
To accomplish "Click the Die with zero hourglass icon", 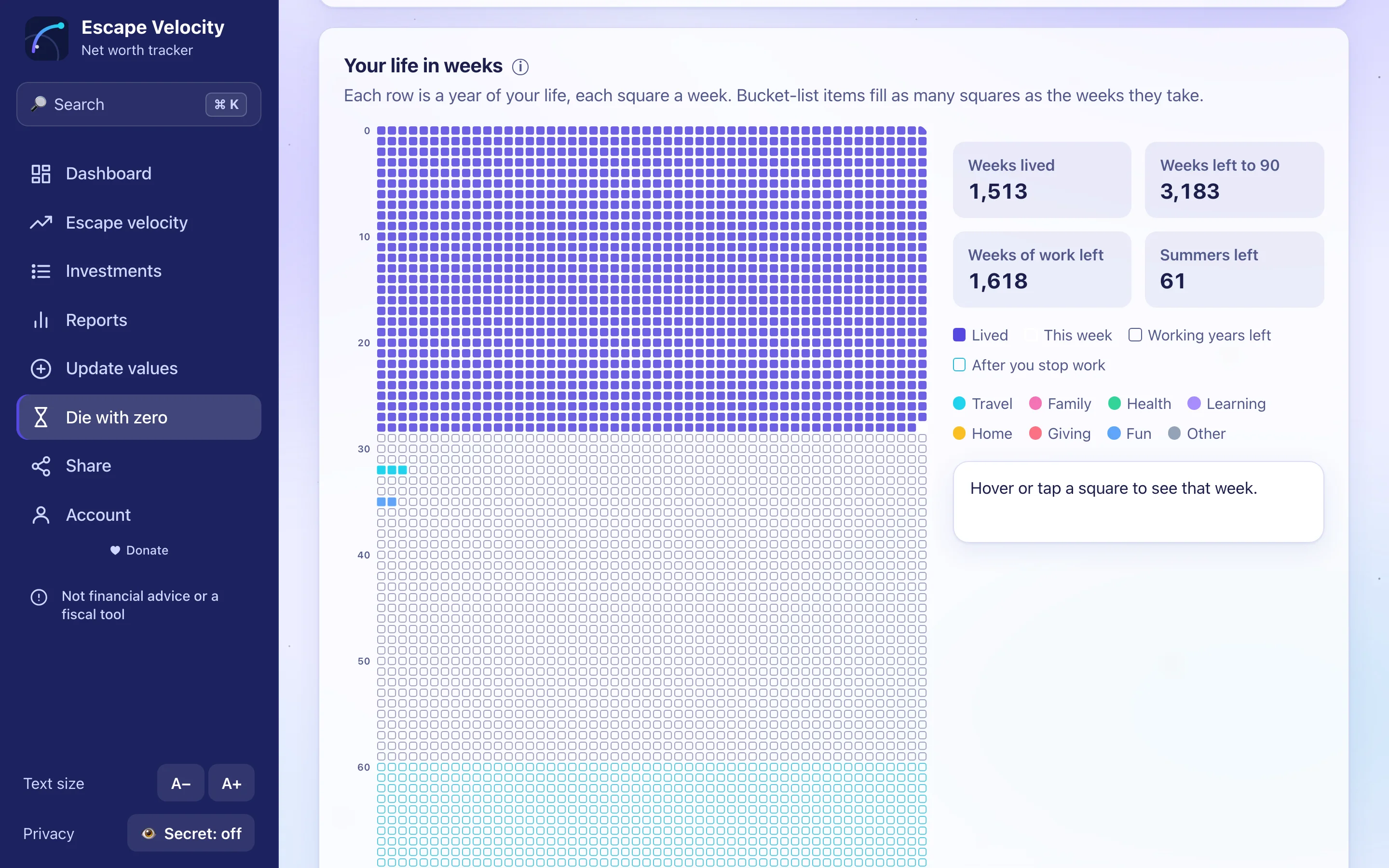I will coord(41,417).
